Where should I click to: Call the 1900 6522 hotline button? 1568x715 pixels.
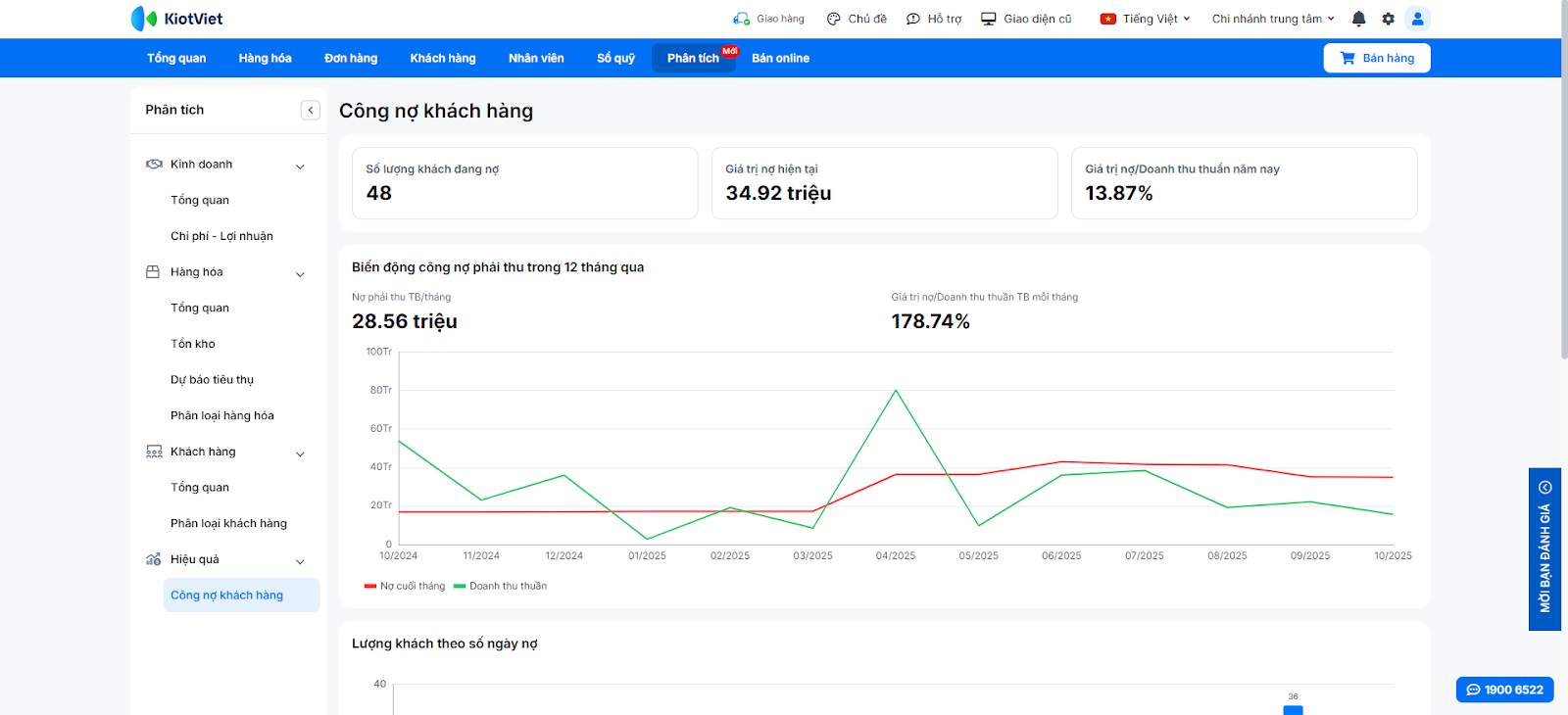pyautogui.click(x=1504, y=690)
